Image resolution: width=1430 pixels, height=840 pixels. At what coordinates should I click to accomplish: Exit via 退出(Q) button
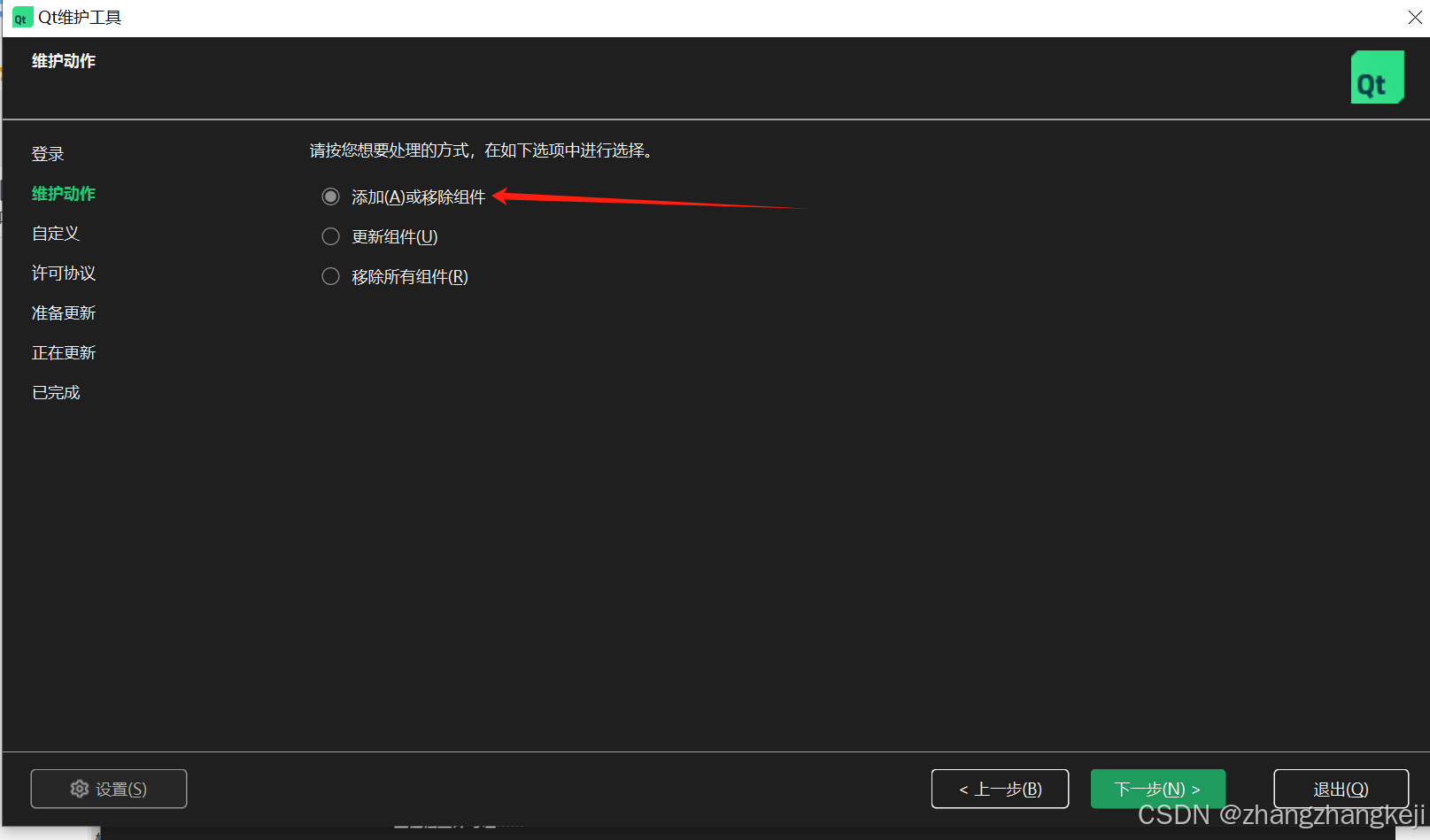click(1341, 789)
